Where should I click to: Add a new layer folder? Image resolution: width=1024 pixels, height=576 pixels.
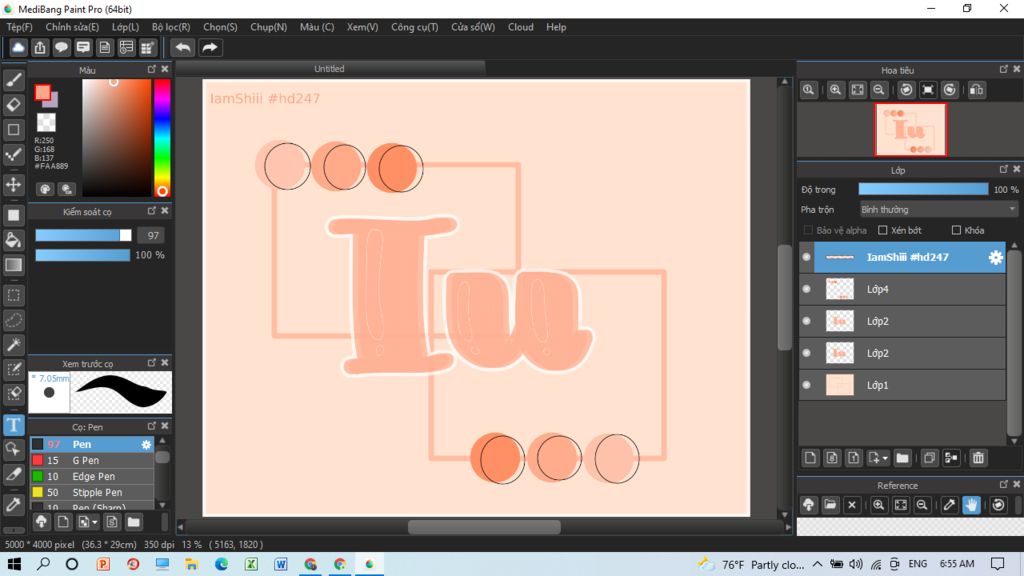pos(903,458)
